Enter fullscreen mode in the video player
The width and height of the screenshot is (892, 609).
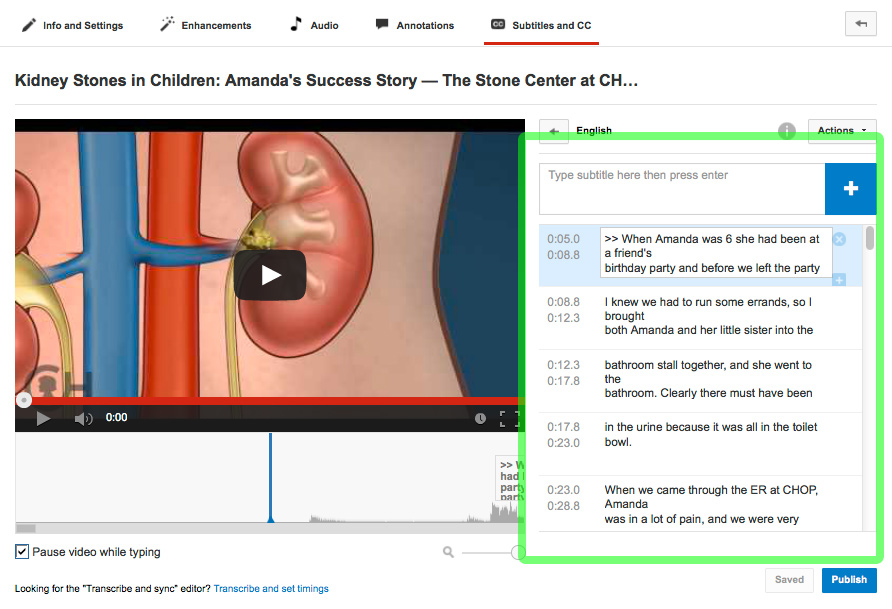(509, 418)
